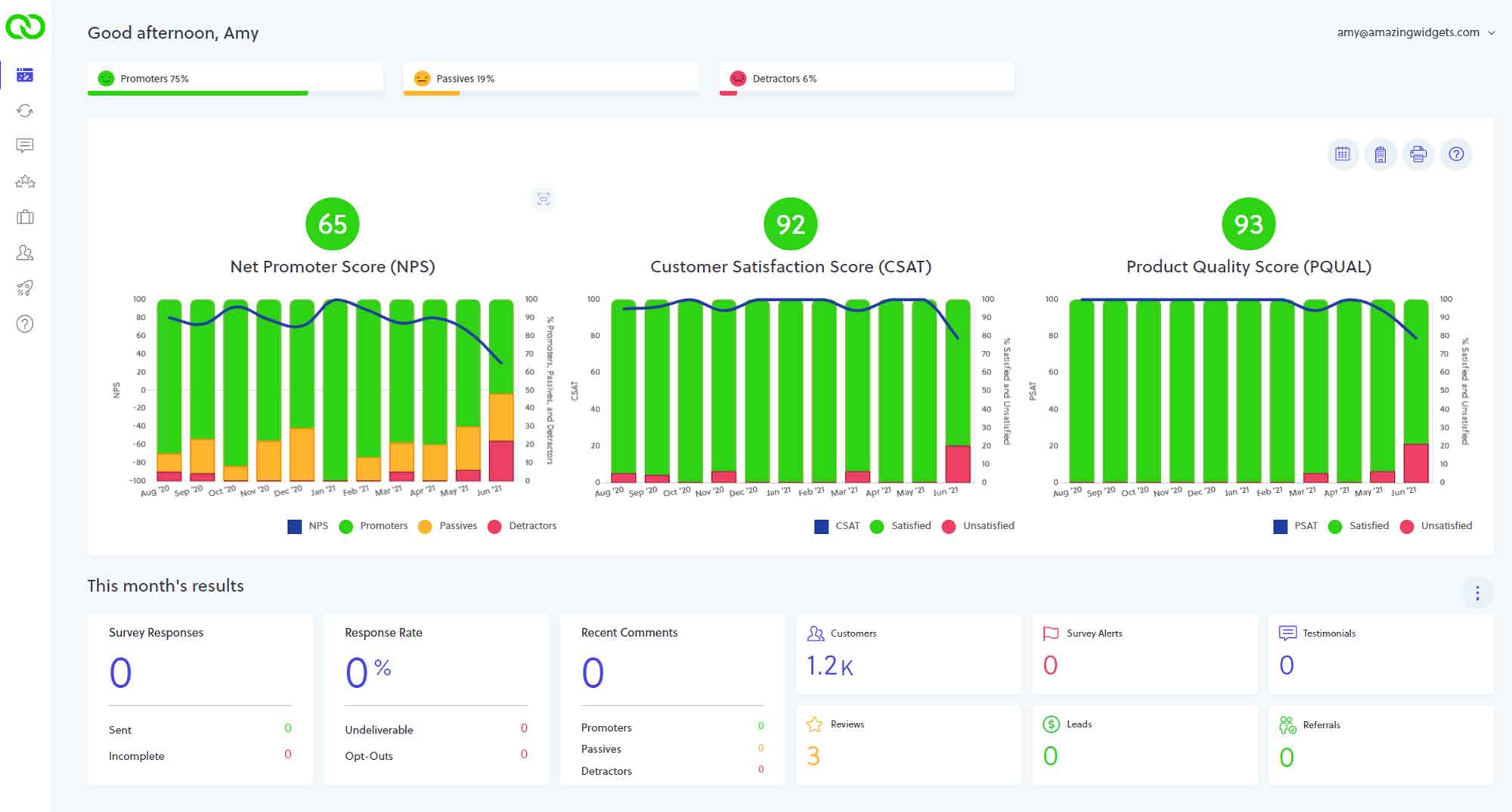
Task: Open the star reviews icon in the sidebar
Action: tap(25, 181)
